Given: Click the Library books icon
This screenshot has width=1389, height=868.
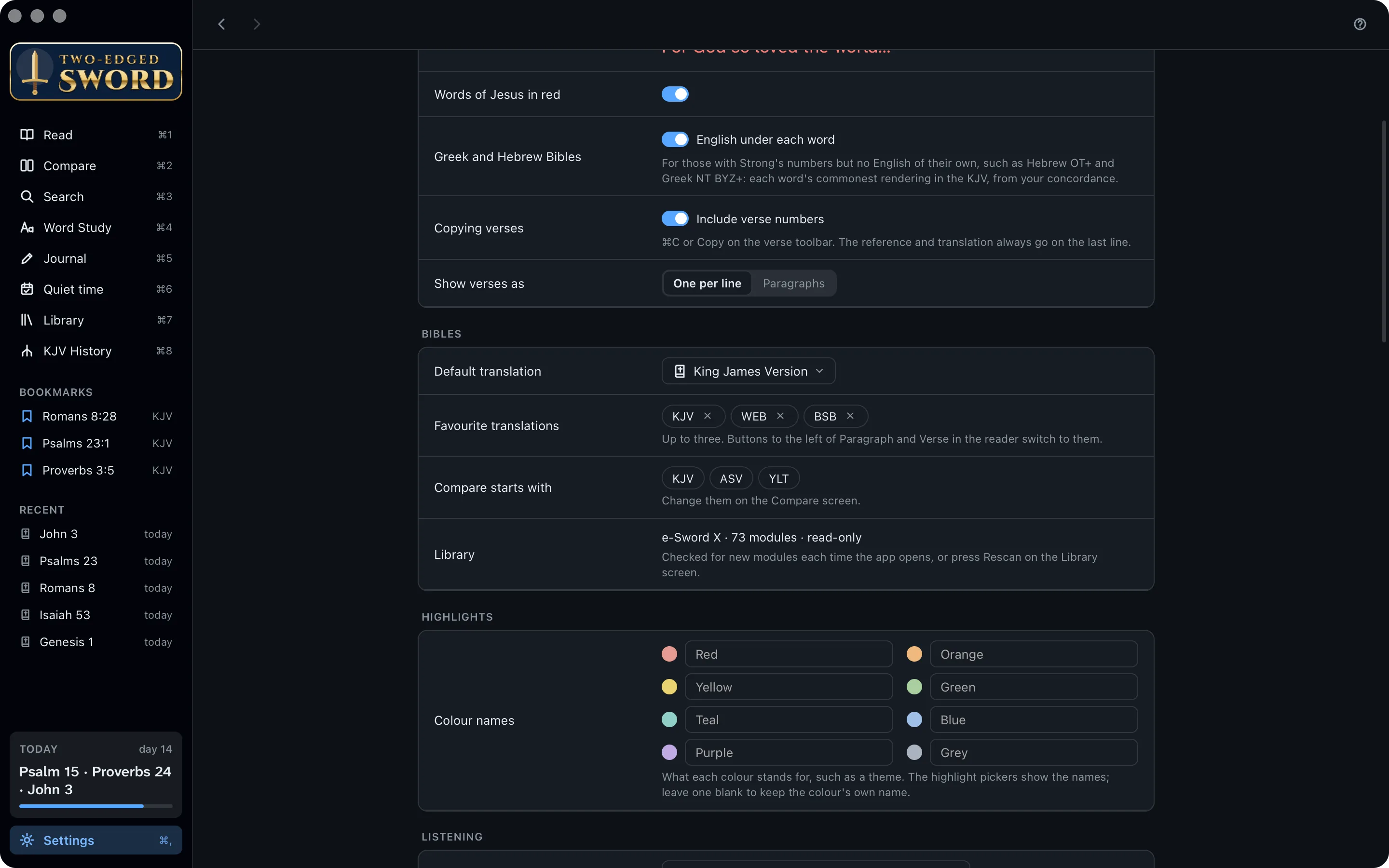Looking at the screenshot, I should click(x=27, y=320).
